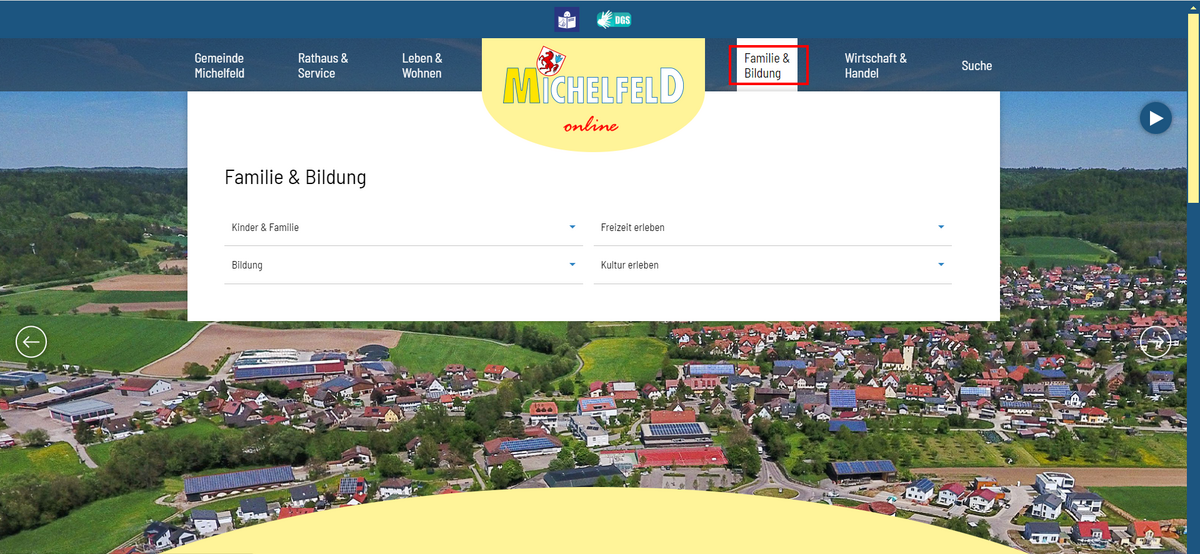
Task: Select Familie & Bildung menu item
Action: point(767,66)
